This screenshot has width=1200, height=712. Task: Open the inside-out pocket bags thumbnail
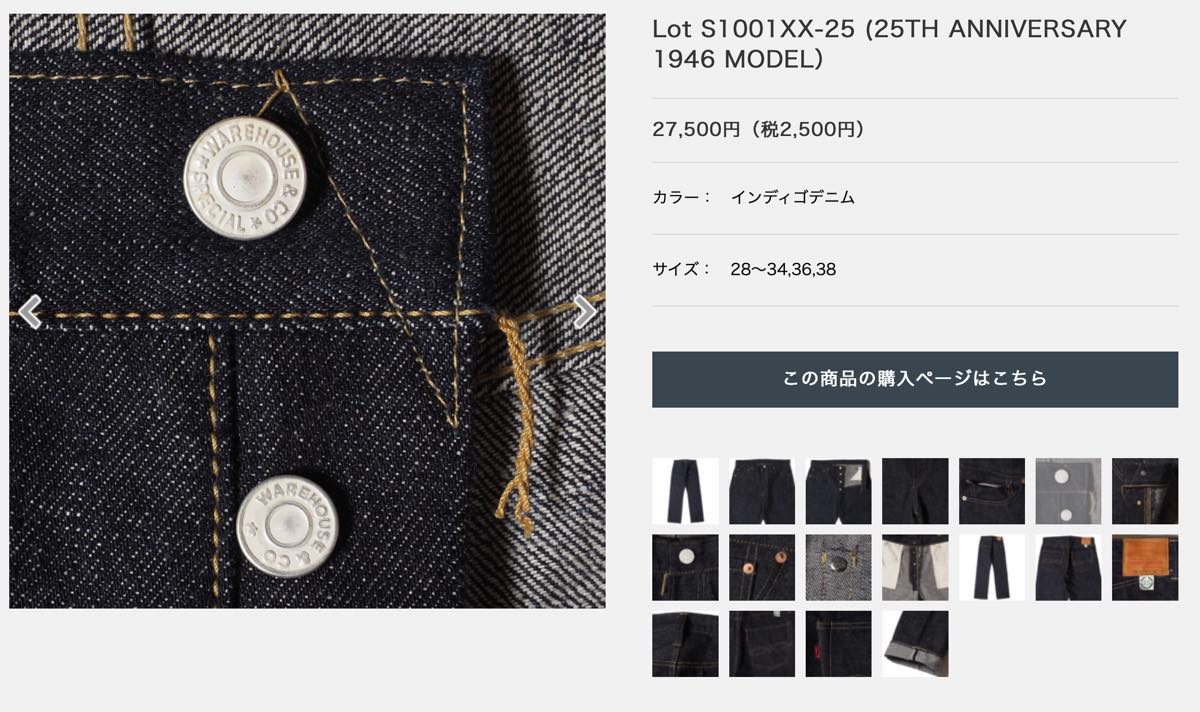click(915, 567)
